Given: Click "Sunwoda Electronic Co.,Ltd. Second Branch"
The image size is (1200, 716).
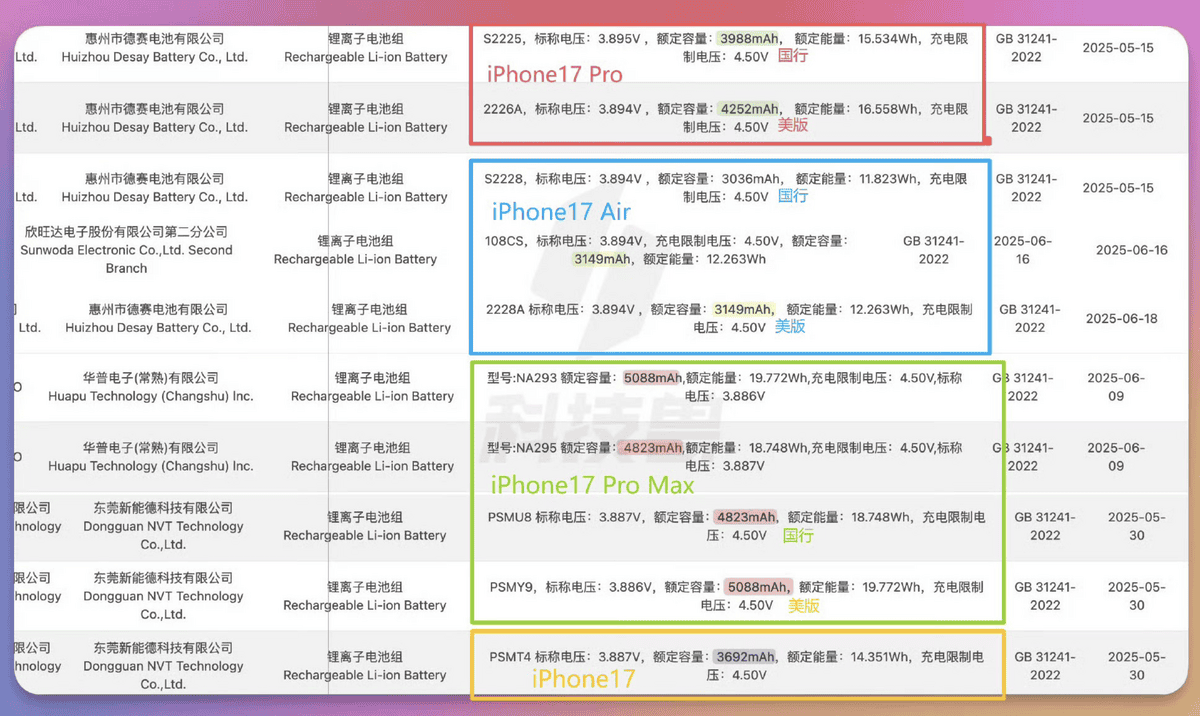Looking at the screenshot, I should pos(126,259).
